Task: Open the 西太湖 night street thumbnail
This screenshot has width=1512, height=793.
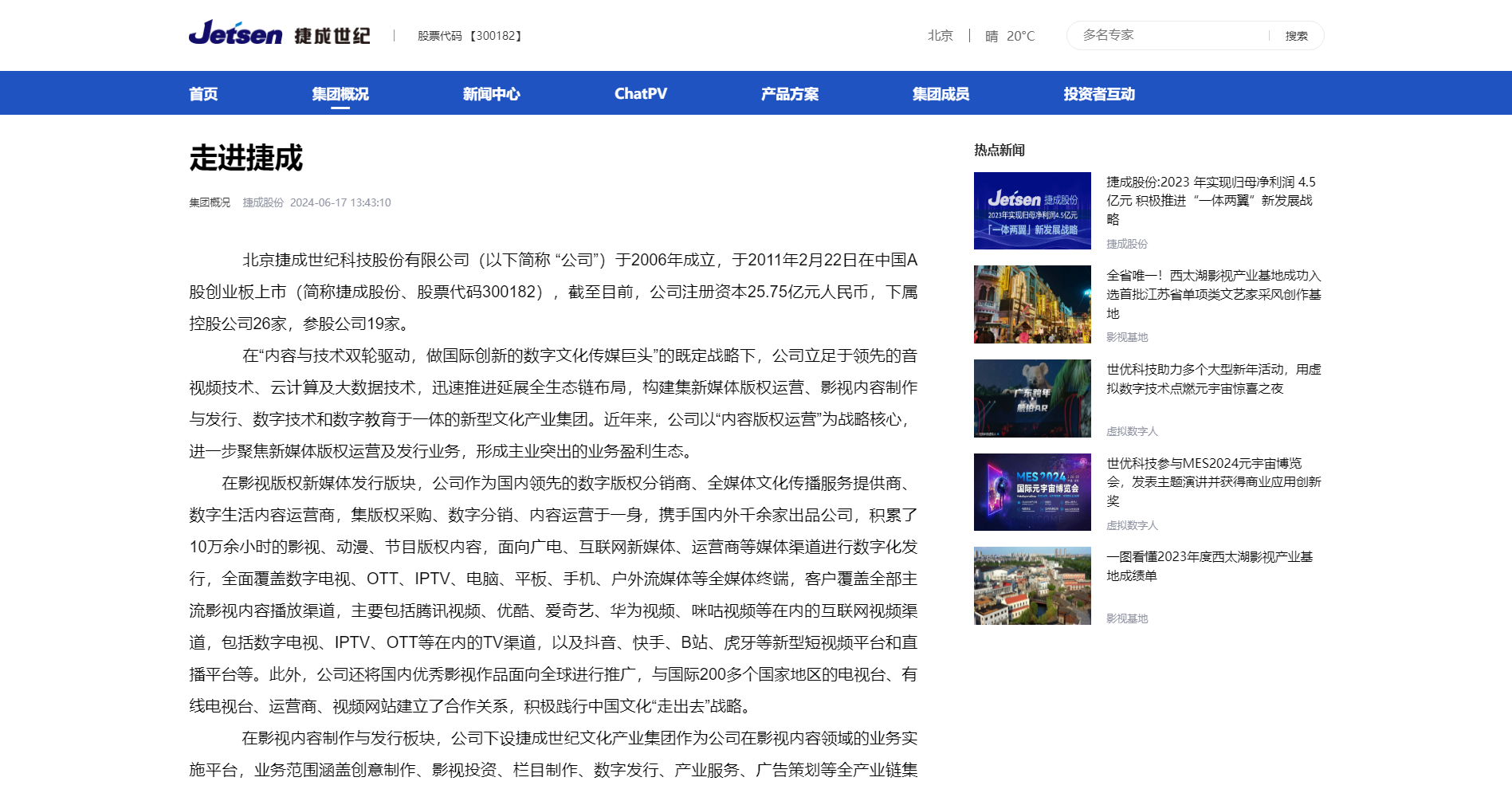Action: tap(1032, 304)
